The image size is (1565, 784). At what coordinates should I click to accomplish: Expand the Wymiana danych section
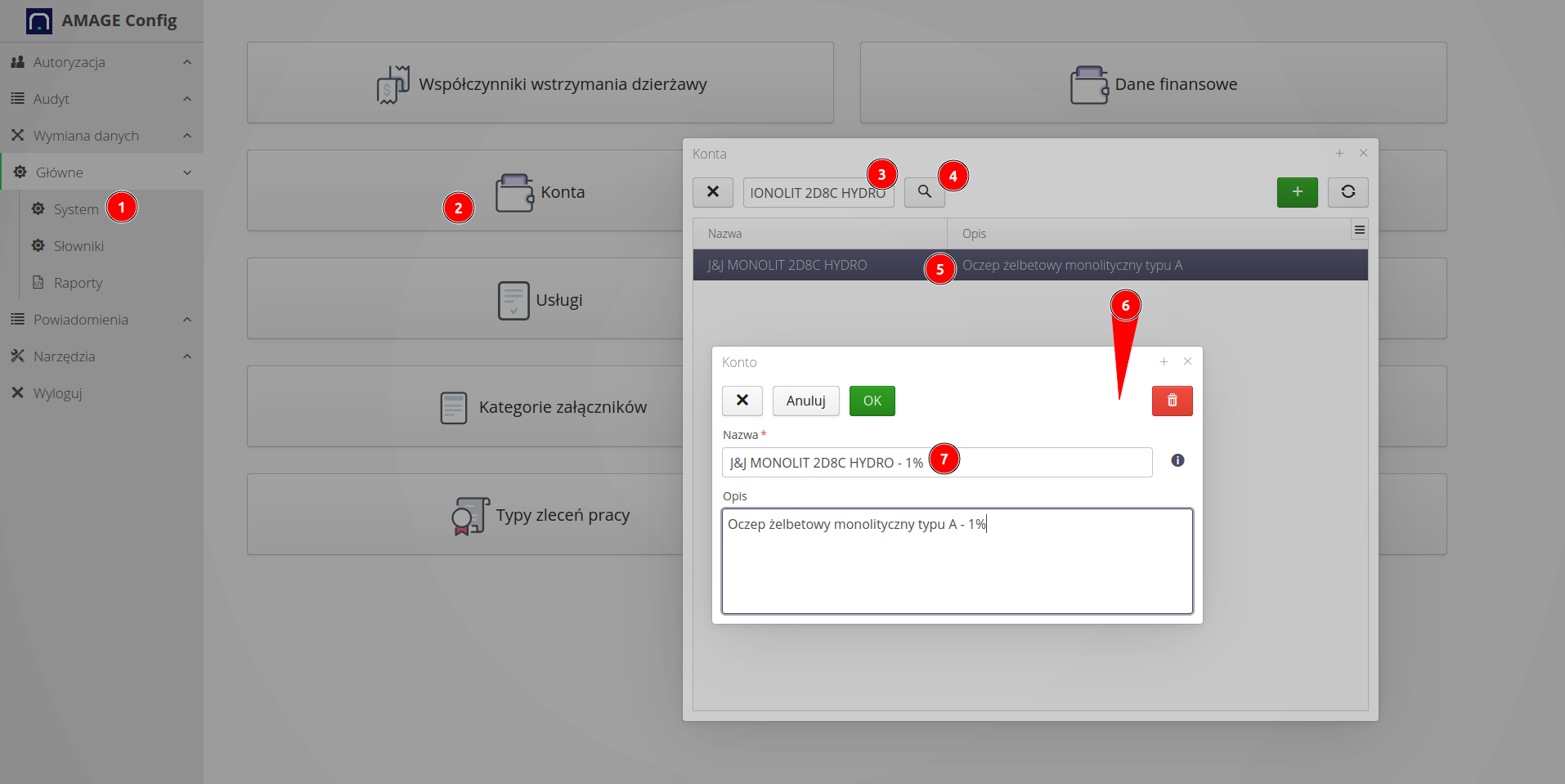(101, 136)
